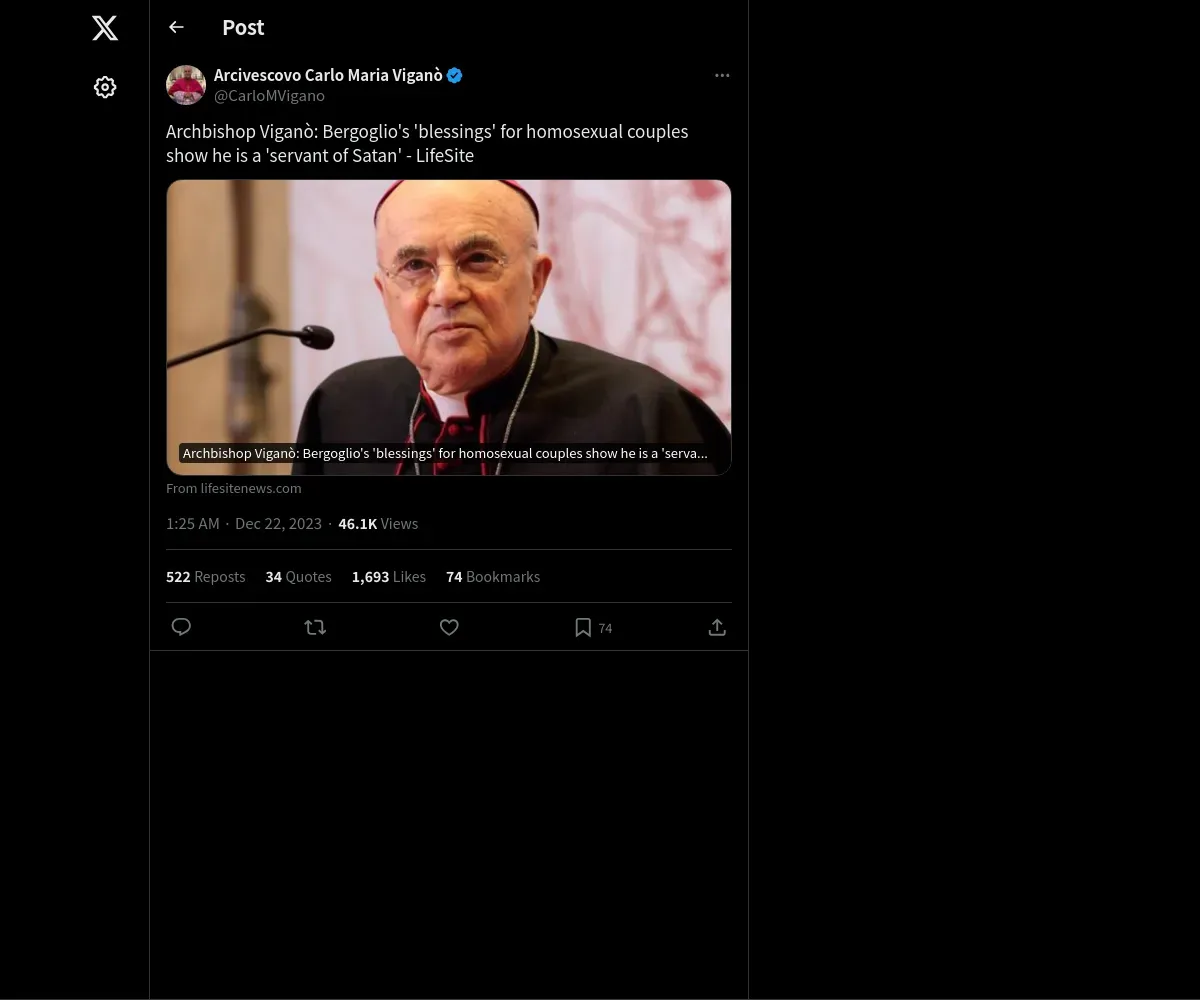Repost using the retweet arrows icon
The height and width of the screenshot is (1000, 1200).
[315, 627]
